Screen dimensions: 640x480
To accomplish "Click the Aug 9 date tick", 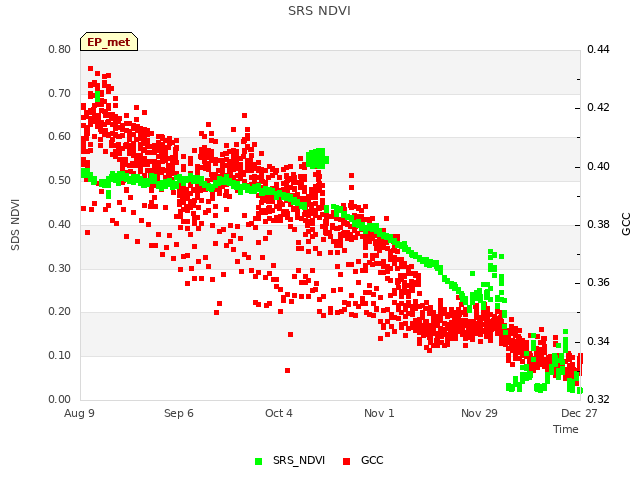I will [x=79, y=413].
